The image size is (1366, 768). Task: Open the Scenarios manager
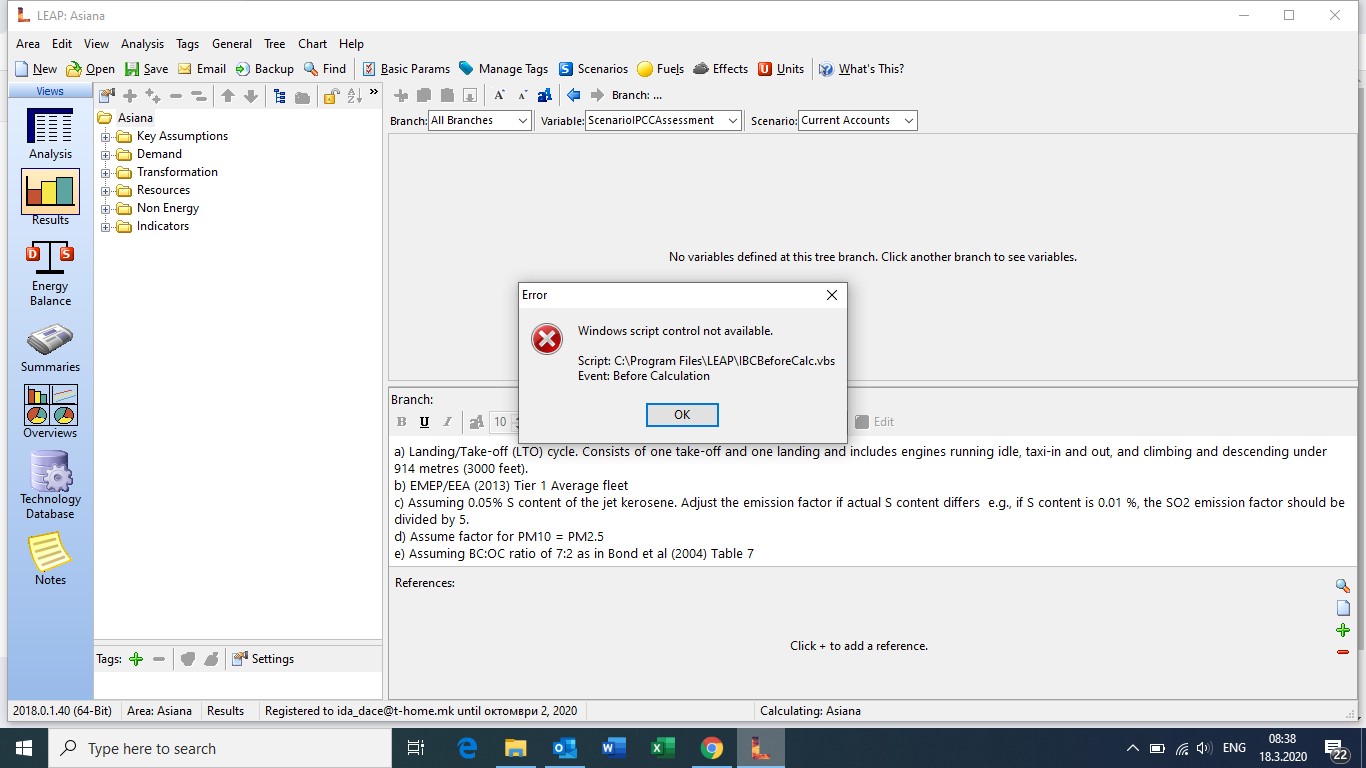click(593, 69)
